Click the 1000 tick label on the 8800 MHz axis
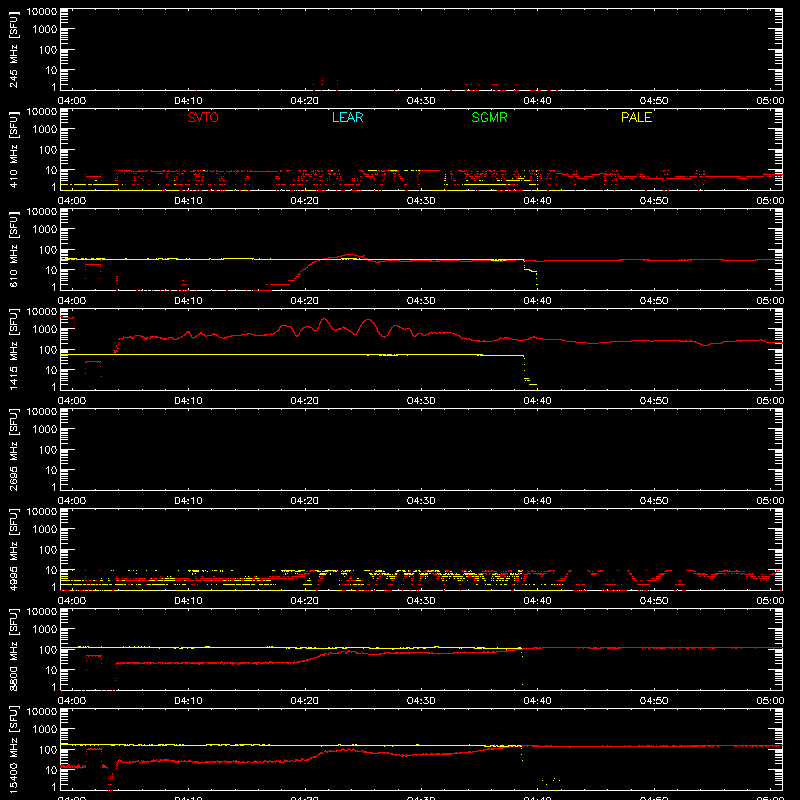 [x=45, y=630]
